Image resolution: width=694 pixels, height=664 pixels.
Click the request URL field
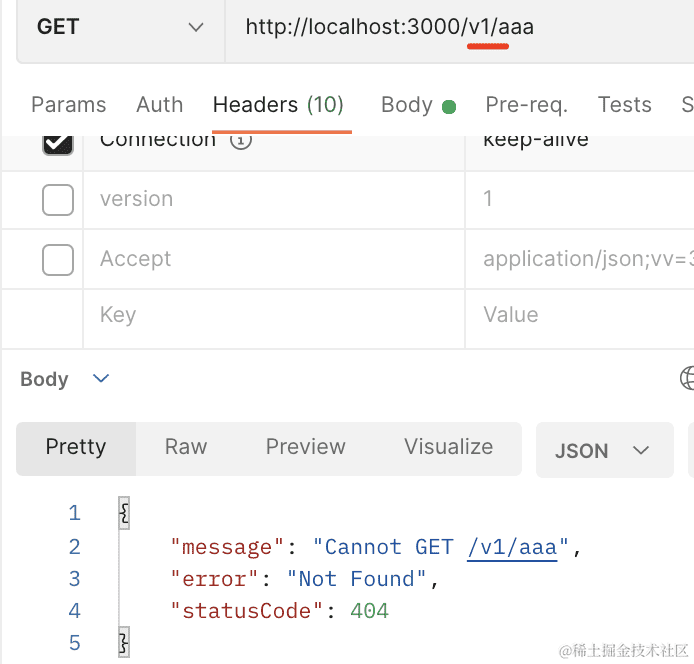pos(450,28)
